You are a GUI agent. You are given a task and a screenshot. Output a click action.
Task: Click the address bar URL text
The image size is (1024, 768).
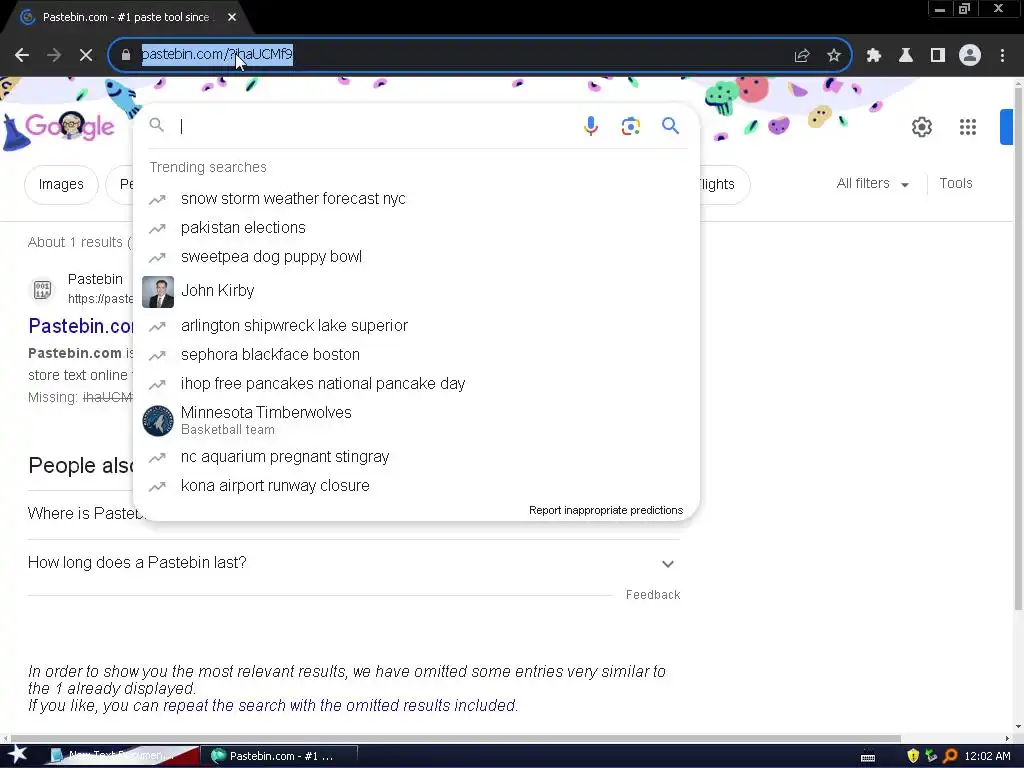coord(217,54)
